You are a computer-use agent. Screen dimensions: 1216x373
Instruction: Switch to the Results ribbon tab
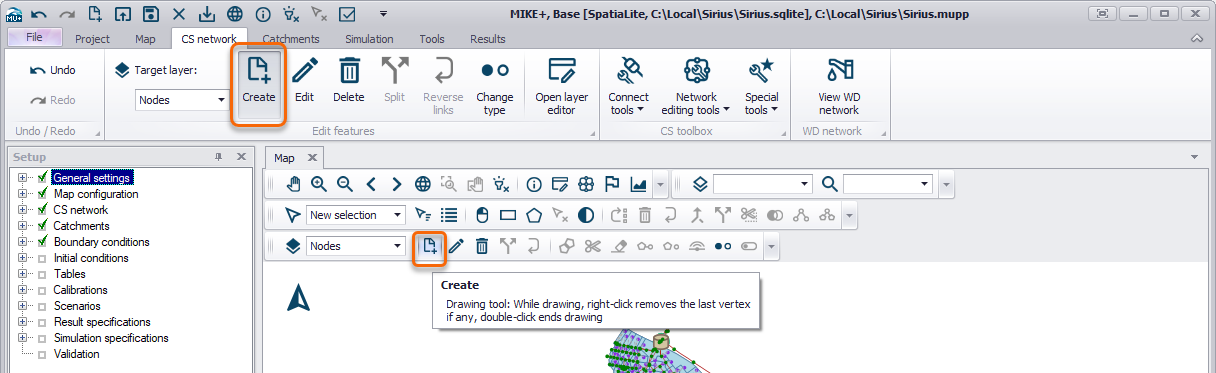(487, 39)
